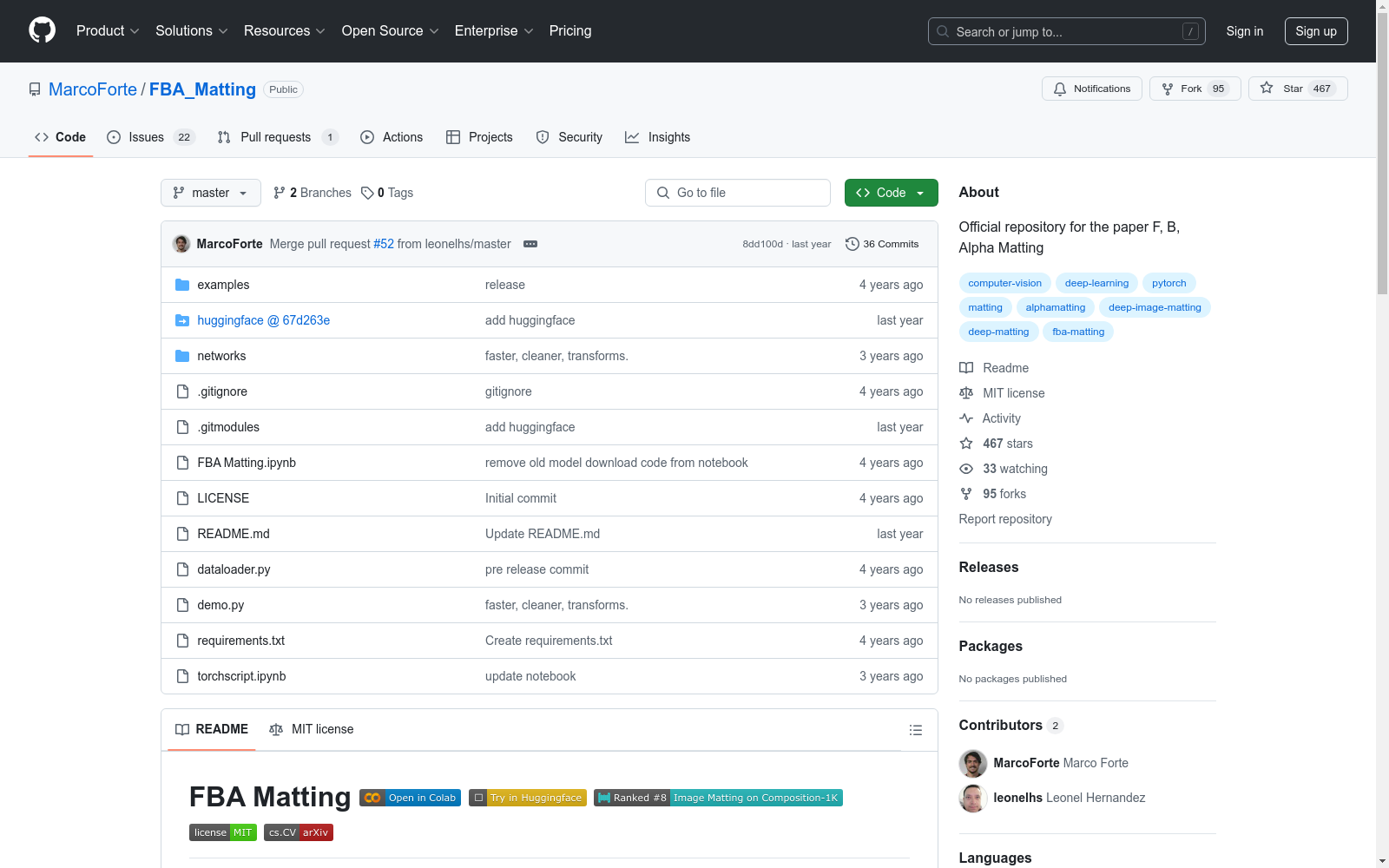
Task: Open the Security tab
Action: click(x=569, y=137)
